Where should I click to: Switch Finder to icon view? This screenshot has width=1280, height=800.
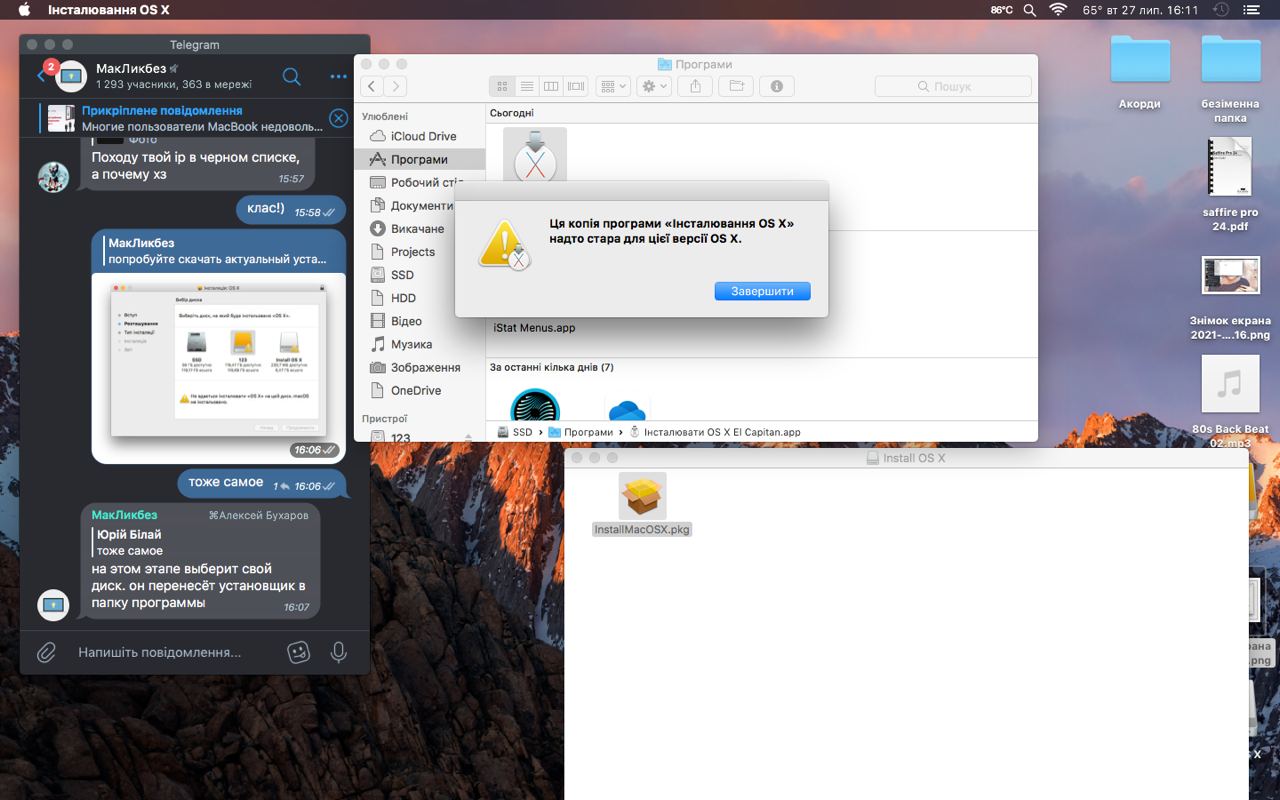(x=502, y=86)
